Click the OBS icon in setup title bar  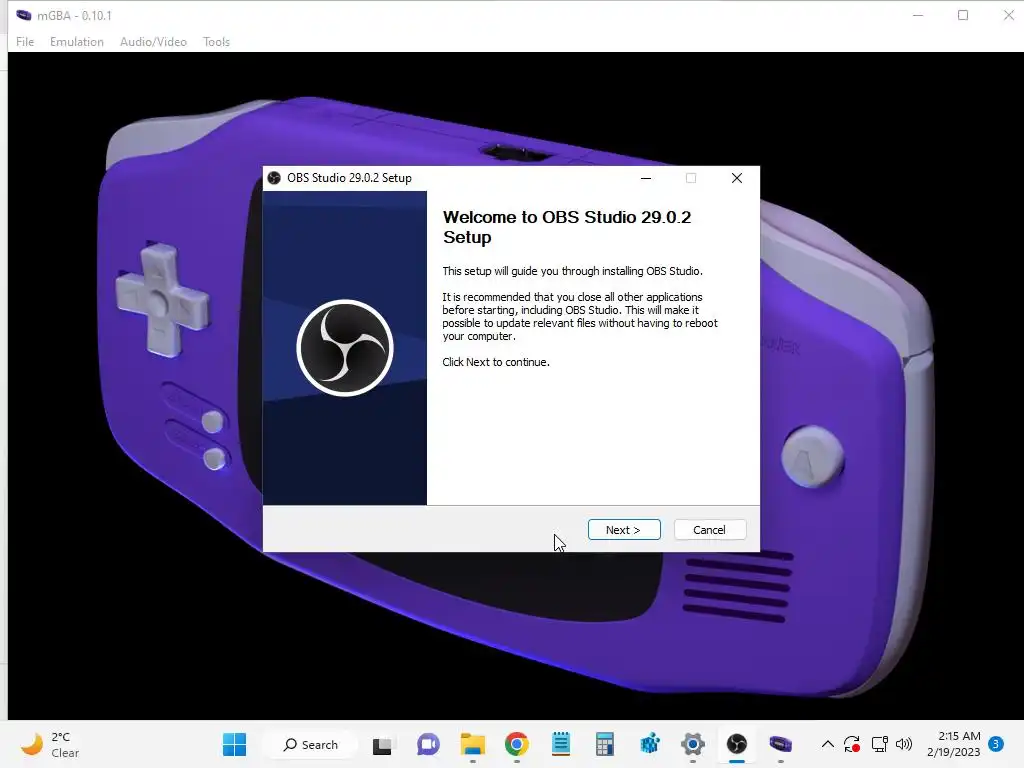[274, 178]
